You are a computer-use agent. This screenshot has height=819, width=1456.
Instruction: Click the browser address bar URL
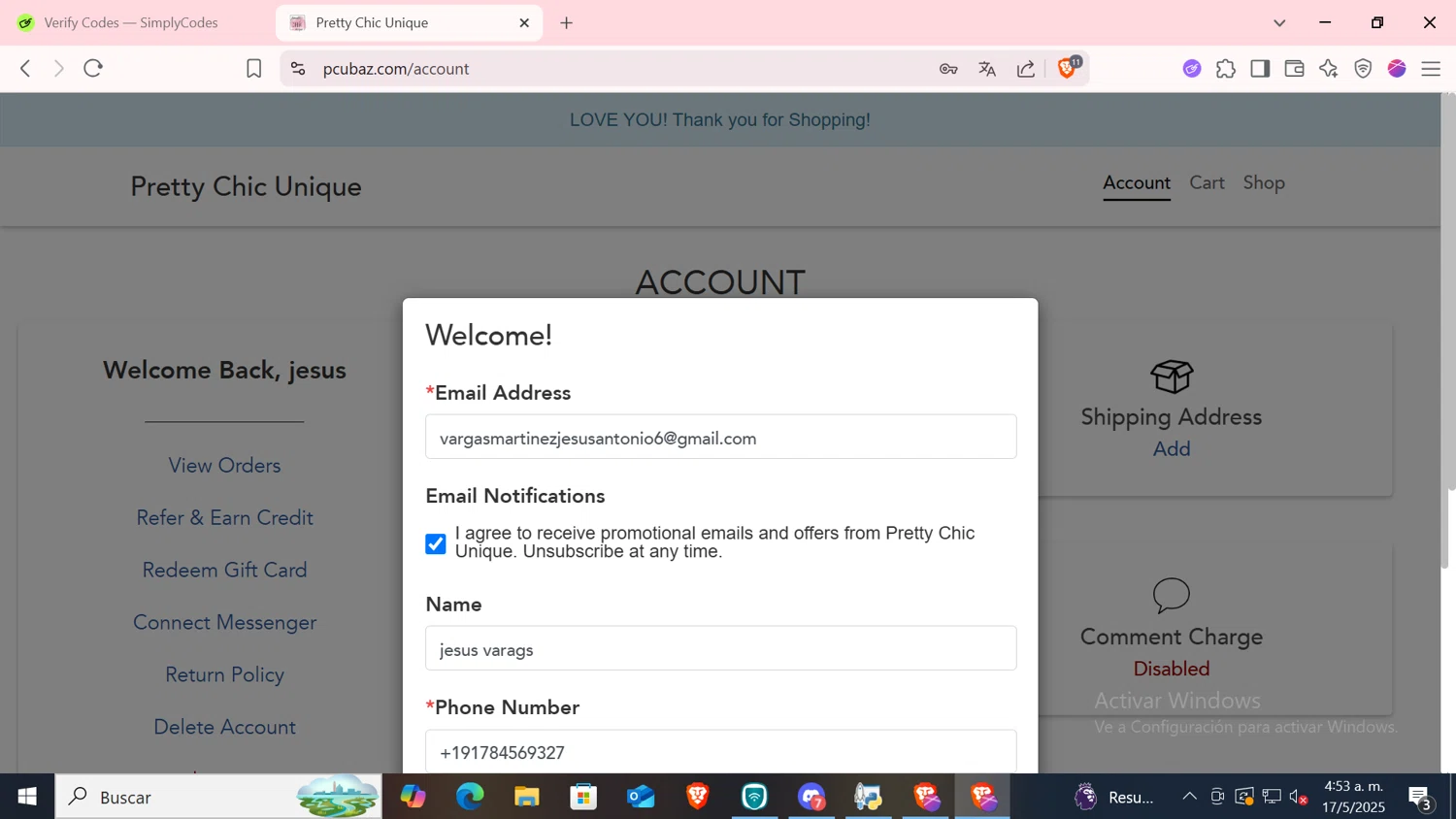(x=396, y=69)
